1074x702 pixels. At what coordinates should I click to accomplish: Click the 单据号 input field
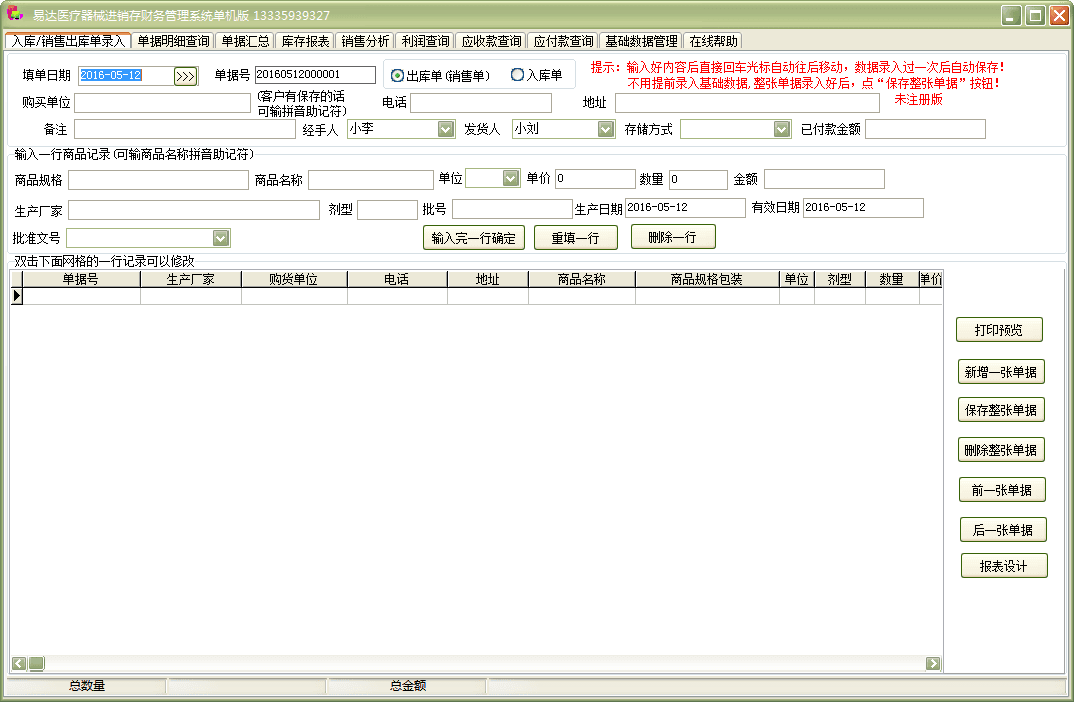click(x=315, y=75)
